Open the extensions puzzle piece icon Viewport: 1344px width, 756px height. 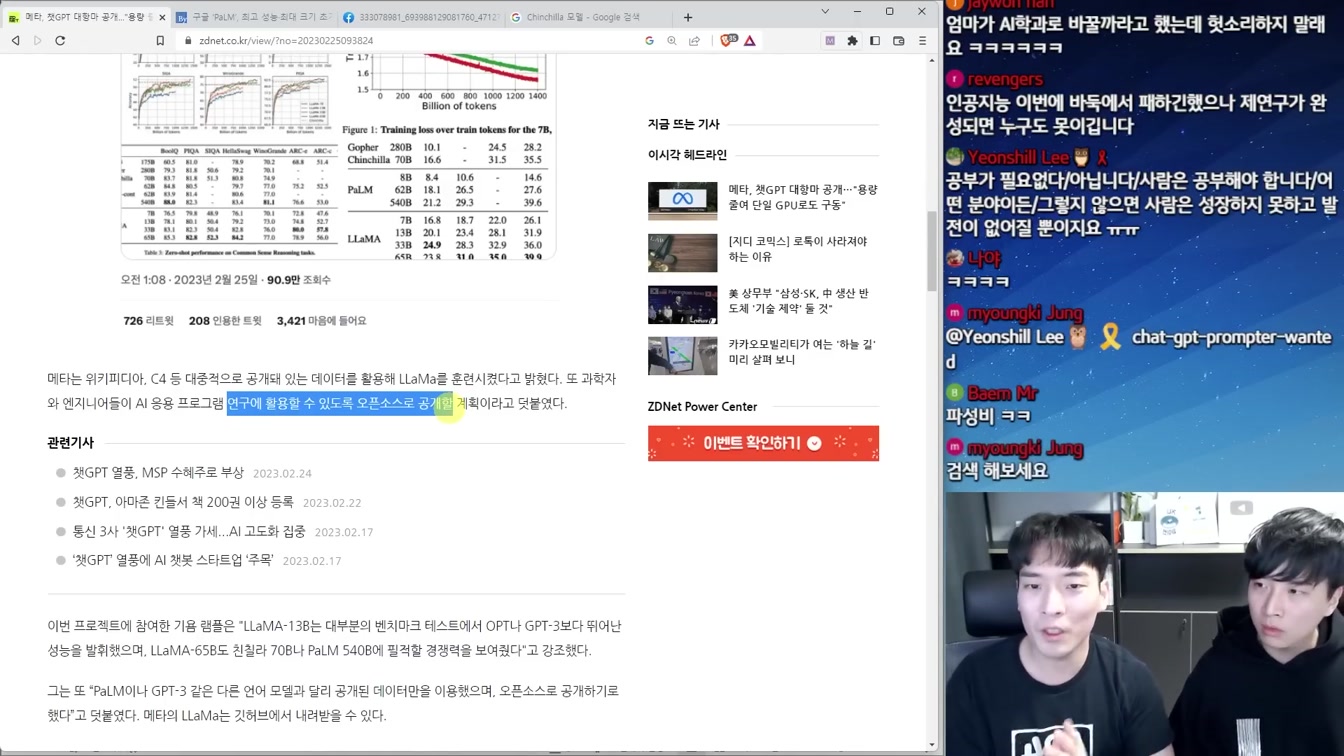coord(852,41)
